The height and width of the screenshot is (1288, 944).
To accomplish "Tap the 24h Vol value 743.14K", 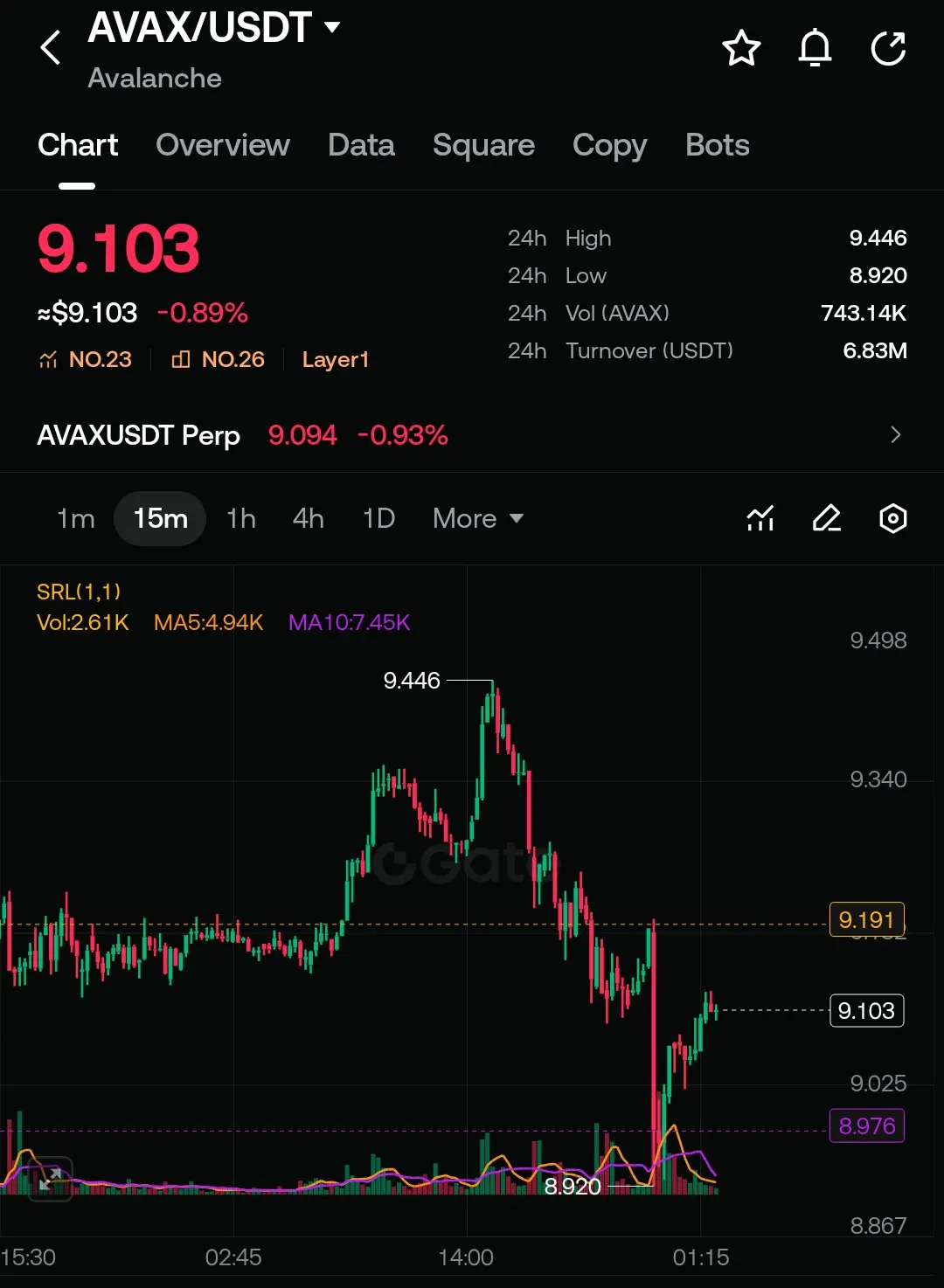I will click(864, 313).
